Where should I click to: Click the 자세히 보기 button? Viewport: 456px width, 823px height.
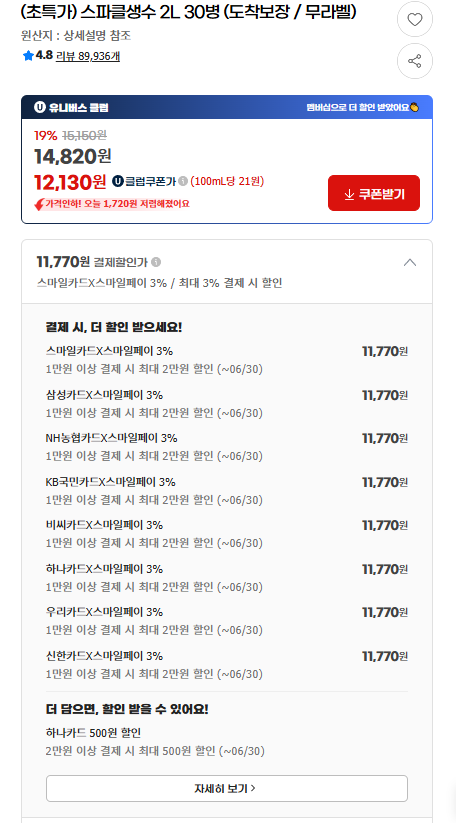[x=227, y=788]
